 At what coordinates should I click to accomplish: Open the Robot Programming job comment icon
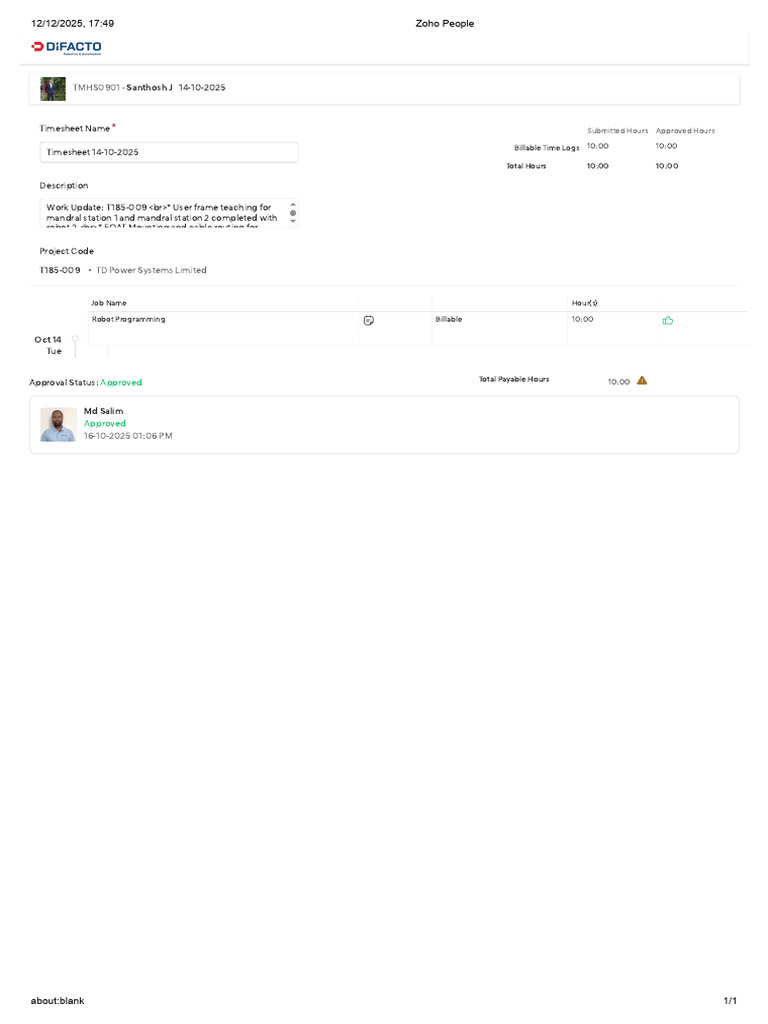point(368,321)
